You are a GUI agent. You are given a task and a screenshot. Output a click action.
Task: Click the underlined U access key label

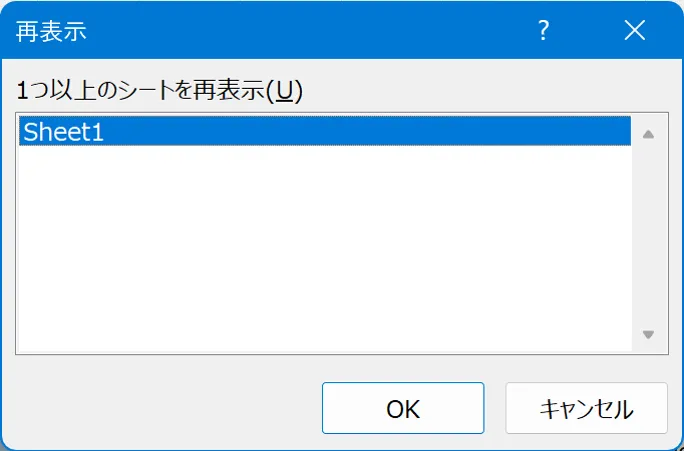click(x=285, y=91)
